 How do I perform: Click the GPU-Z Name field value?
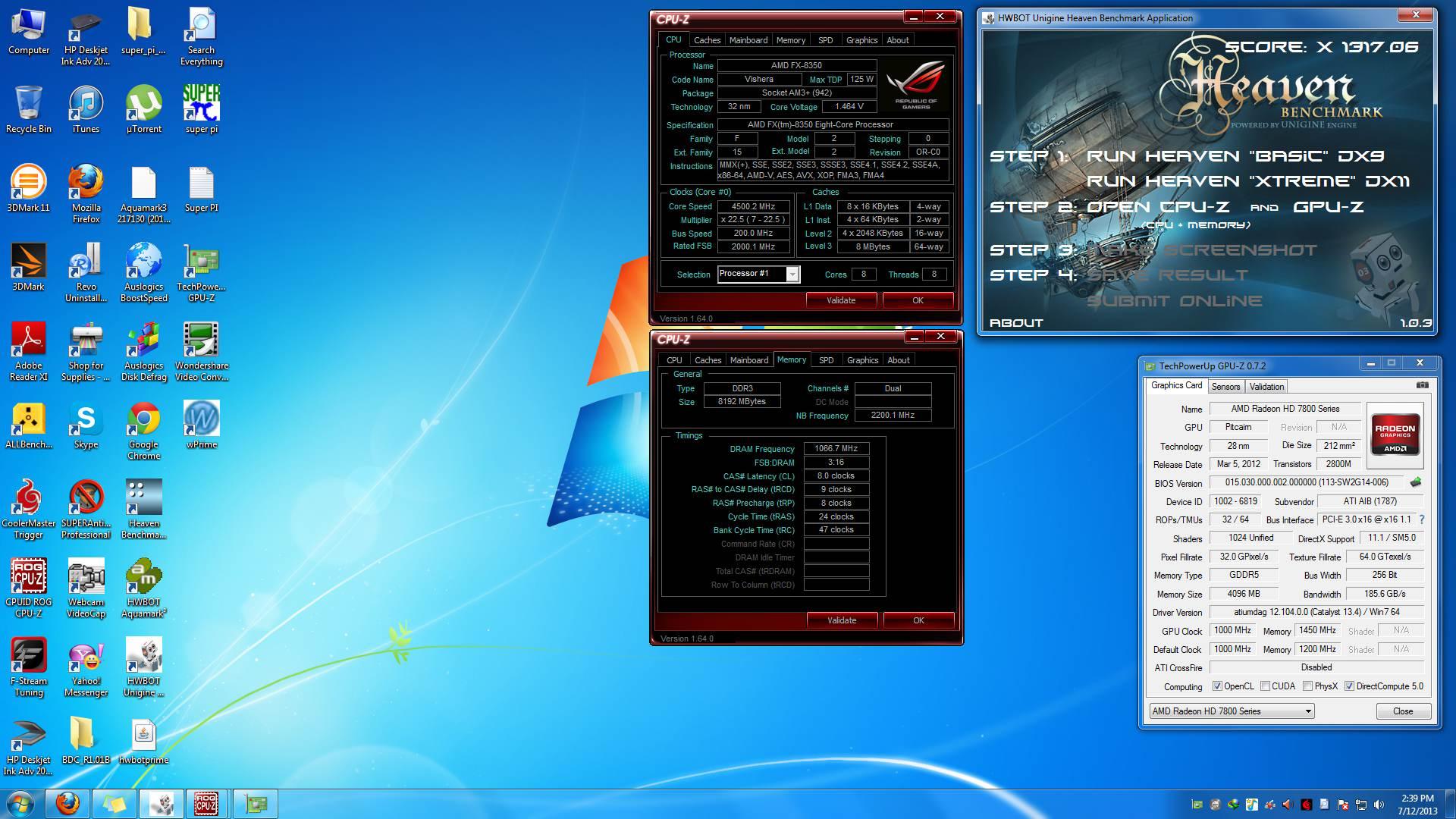tap(1285, 409)
